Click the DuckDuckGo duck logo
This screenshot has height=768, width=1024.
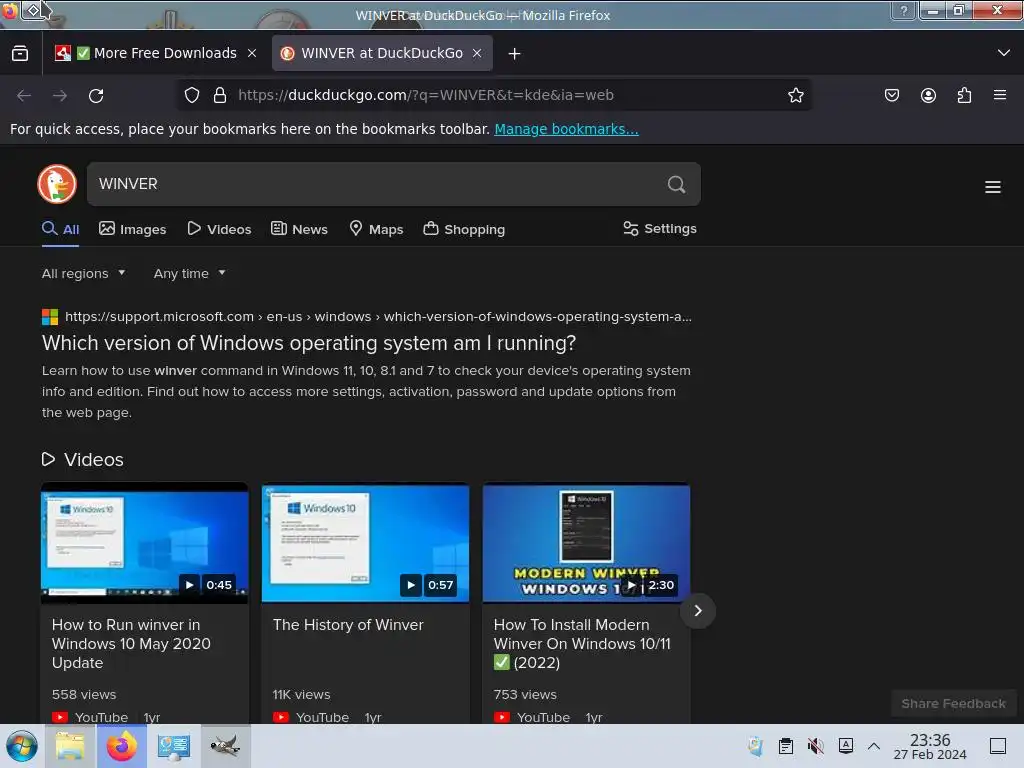(57, 184)
